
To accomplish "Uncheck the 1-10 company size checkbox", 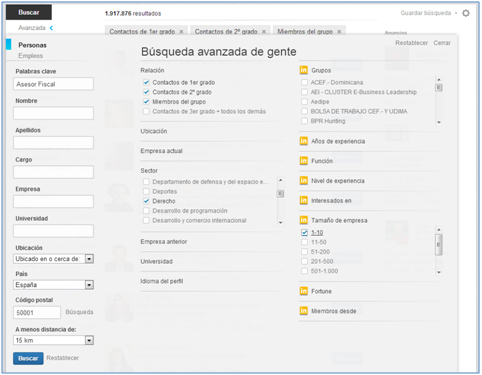I will 304,232.
